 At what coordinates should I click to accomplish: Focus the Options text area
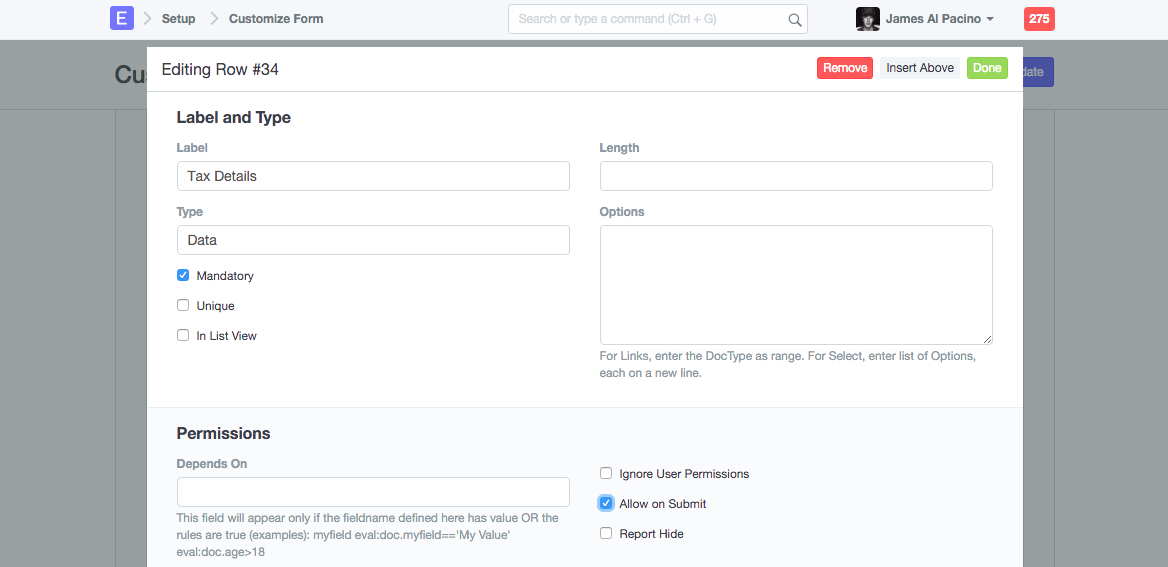[796, 285]
